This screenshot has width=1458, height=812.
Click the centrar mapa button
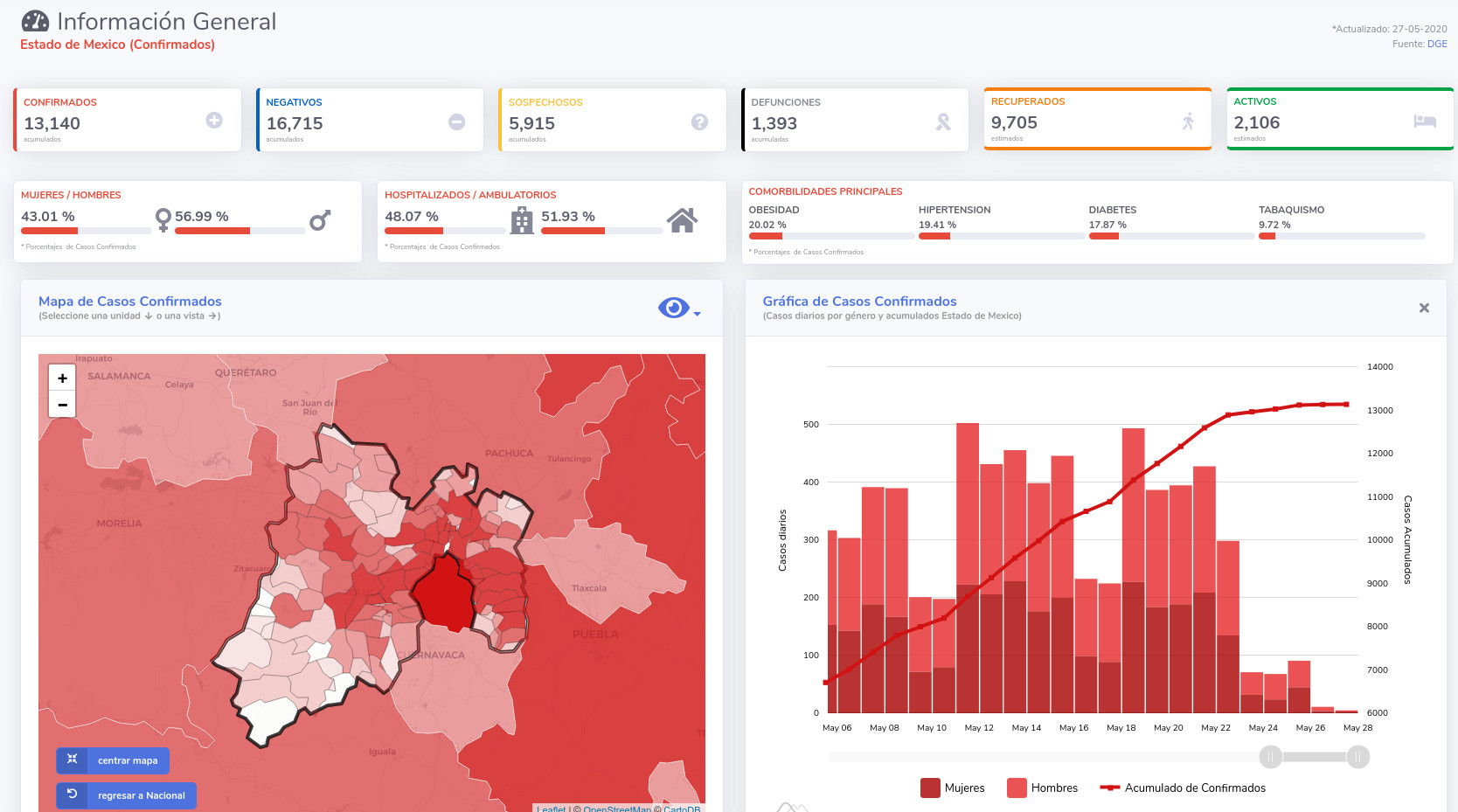[113, 760]
